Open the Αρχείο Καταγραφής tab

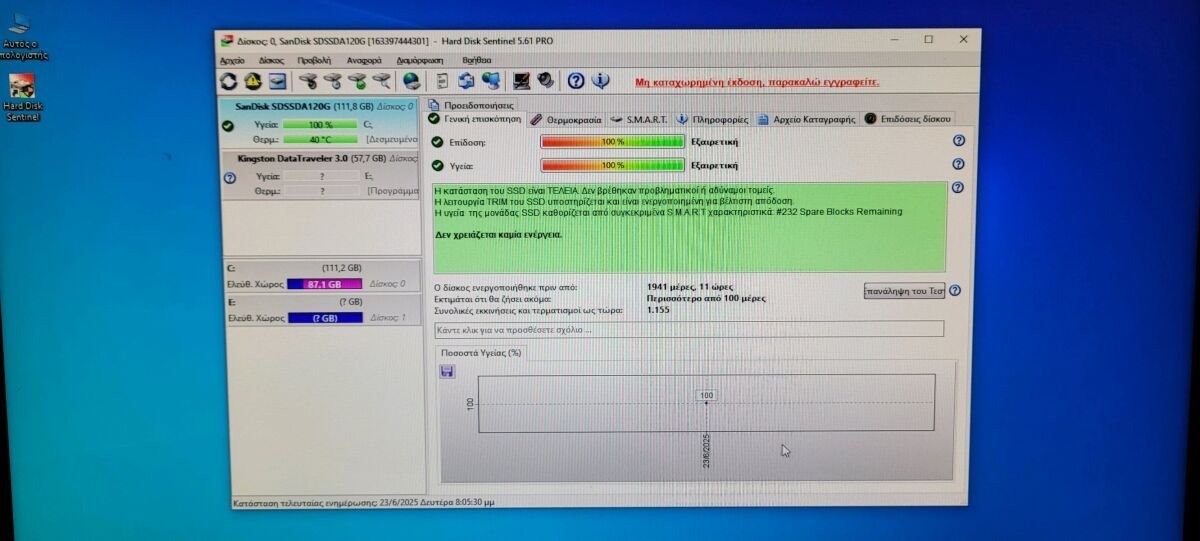point(807,119)
